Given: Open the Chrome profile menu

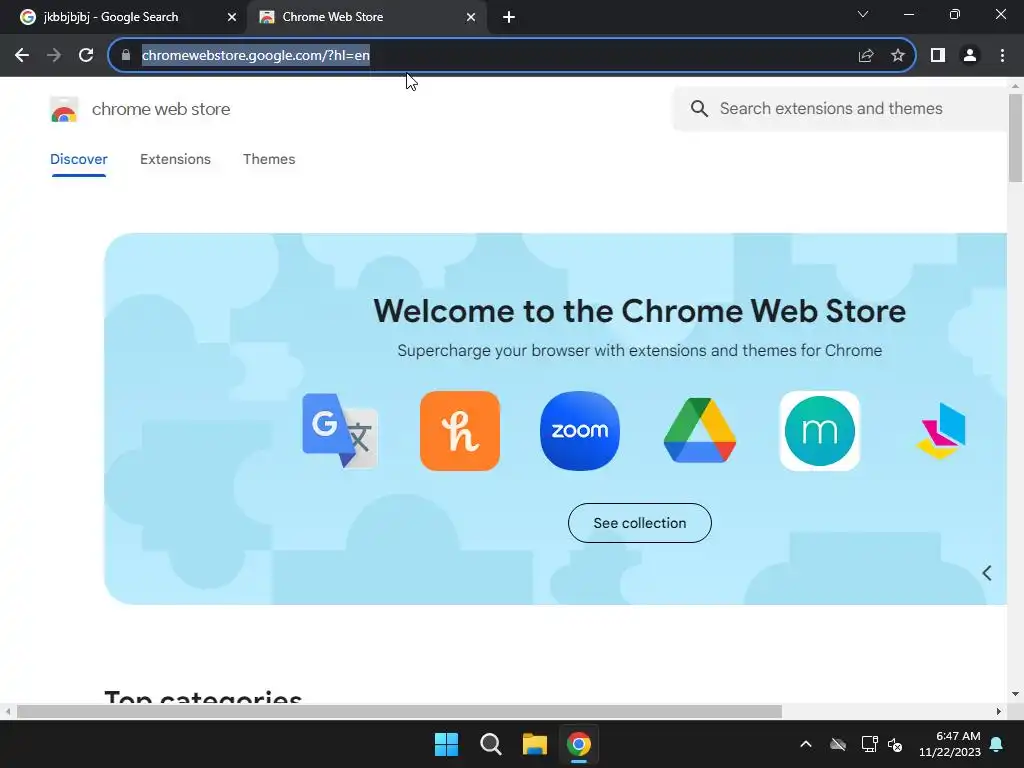Looking at the screenshot, I should 970,56.
